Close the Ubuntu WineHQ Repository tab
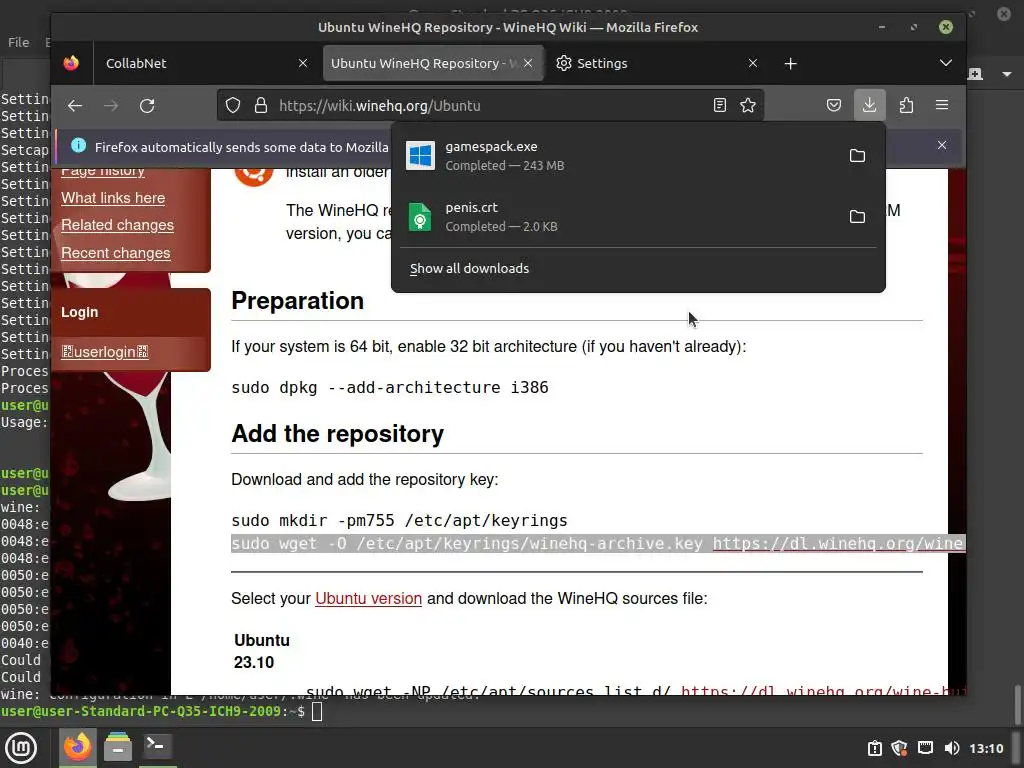 (528, 63)
